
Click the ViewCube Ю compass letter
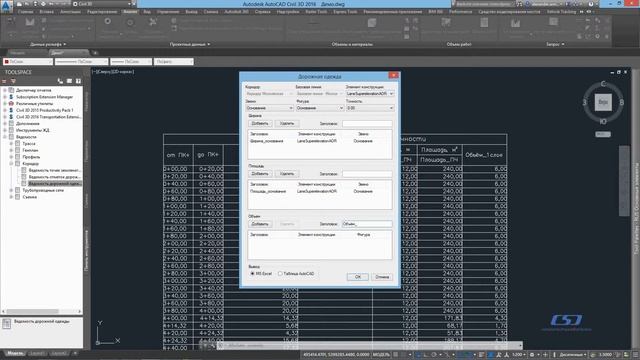603,121
